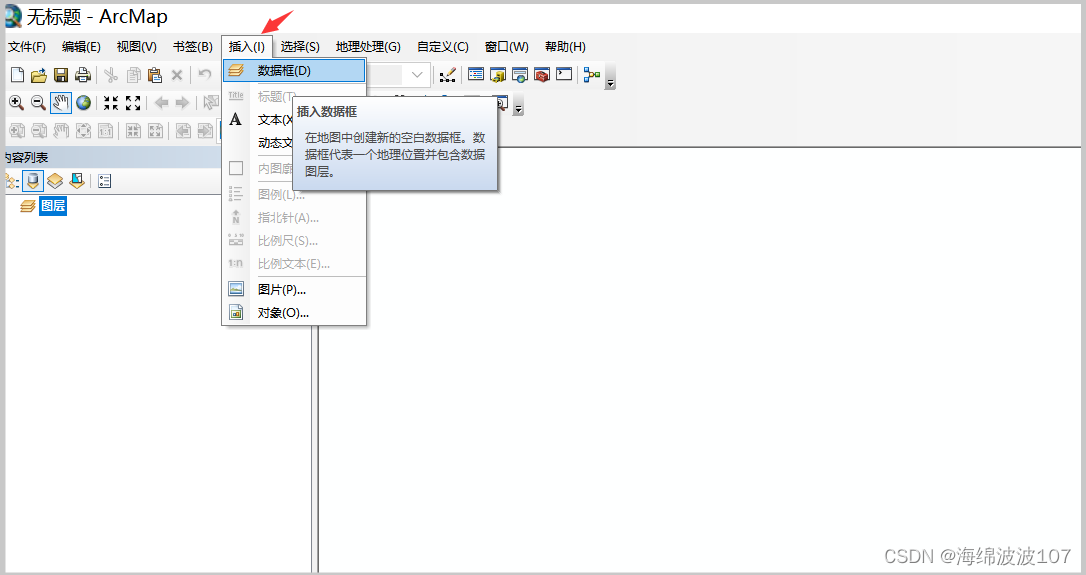Select the Zoom In magnifier tool
The image size is (1086, 575).
[17, 103]
